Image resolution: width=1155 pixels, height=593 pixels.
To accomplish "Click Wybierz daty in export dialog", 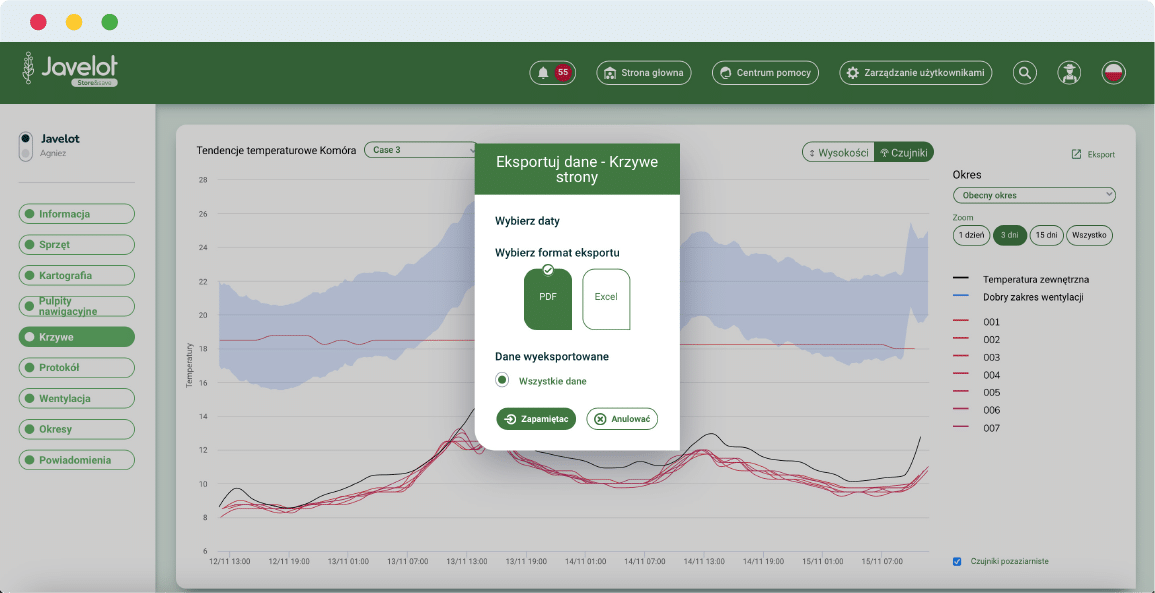I will [527, 220].
